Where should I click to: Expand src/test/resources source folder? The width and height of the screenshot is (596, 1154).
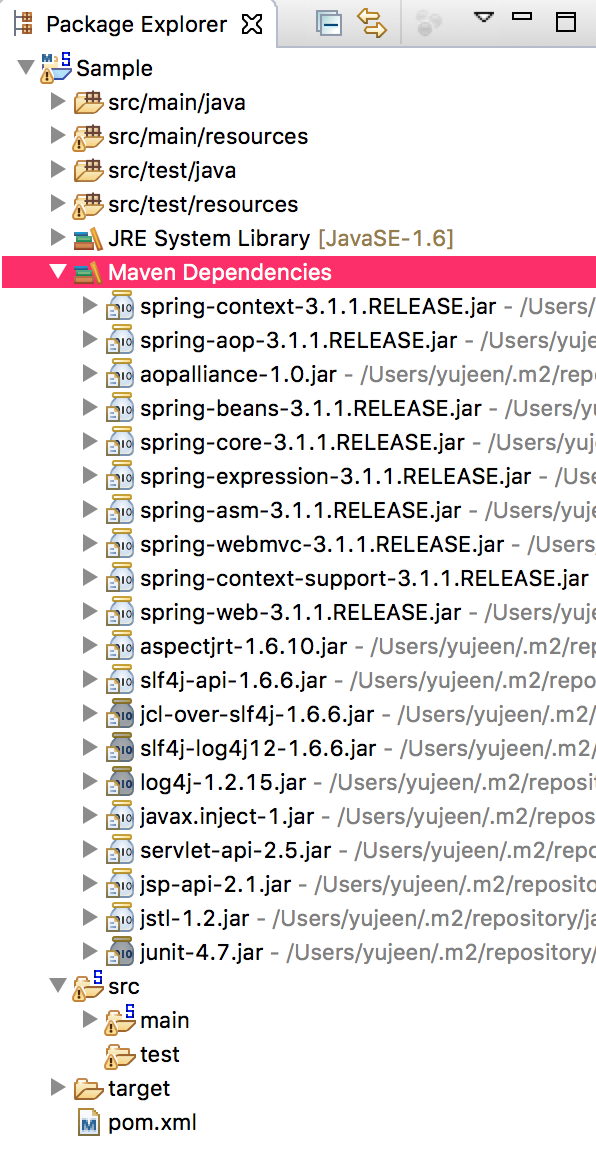pos(58,203)
